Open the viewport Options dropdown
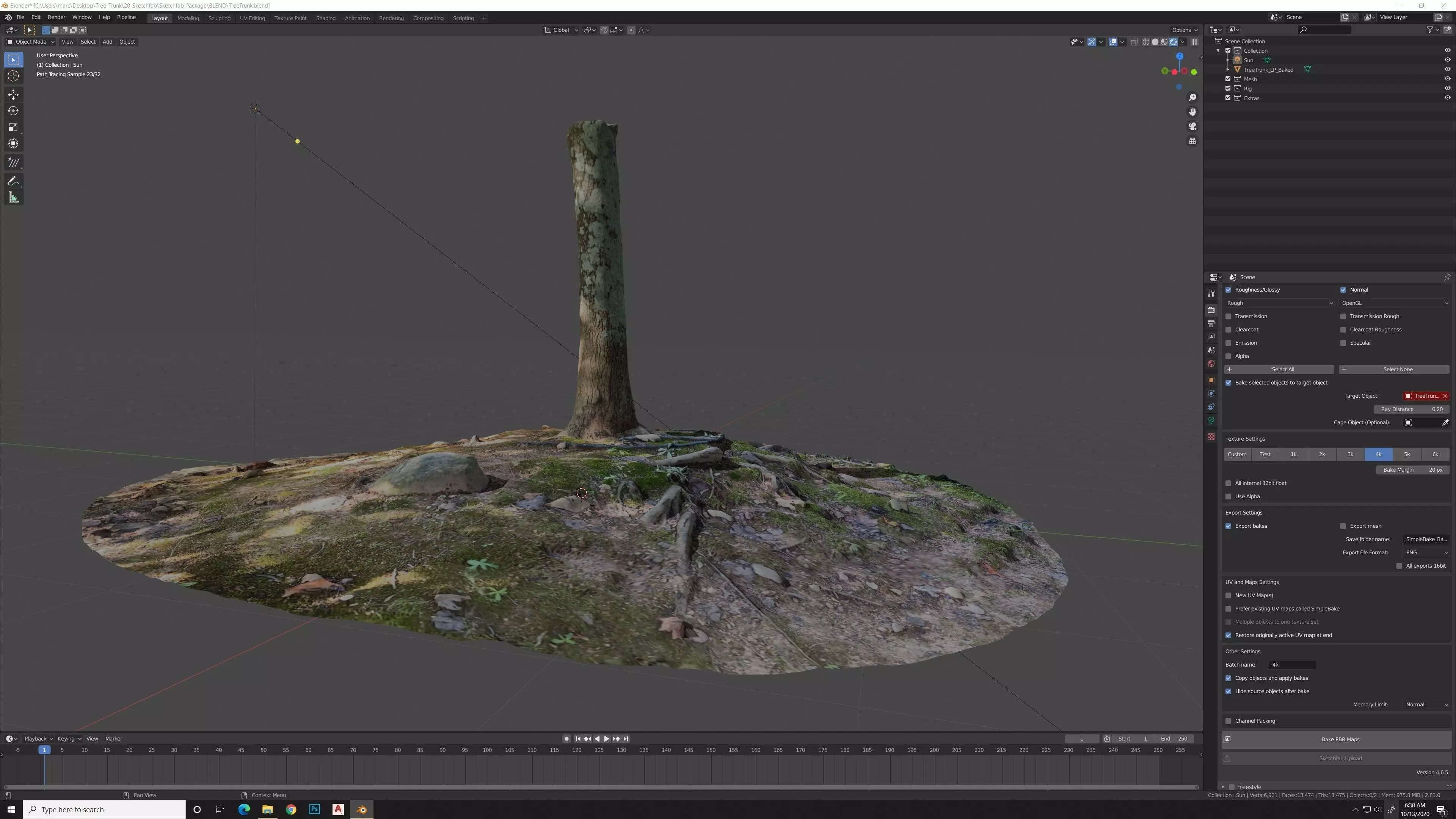 click(1184, 30)
